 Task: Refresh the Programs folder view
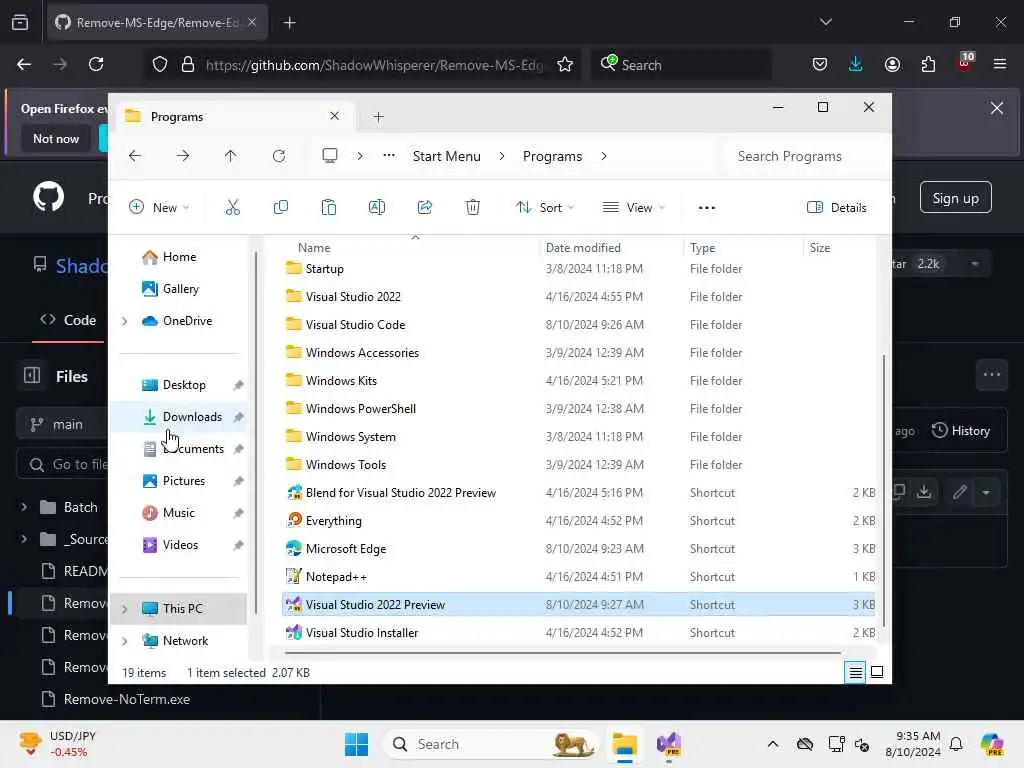(x=279, y=156)
